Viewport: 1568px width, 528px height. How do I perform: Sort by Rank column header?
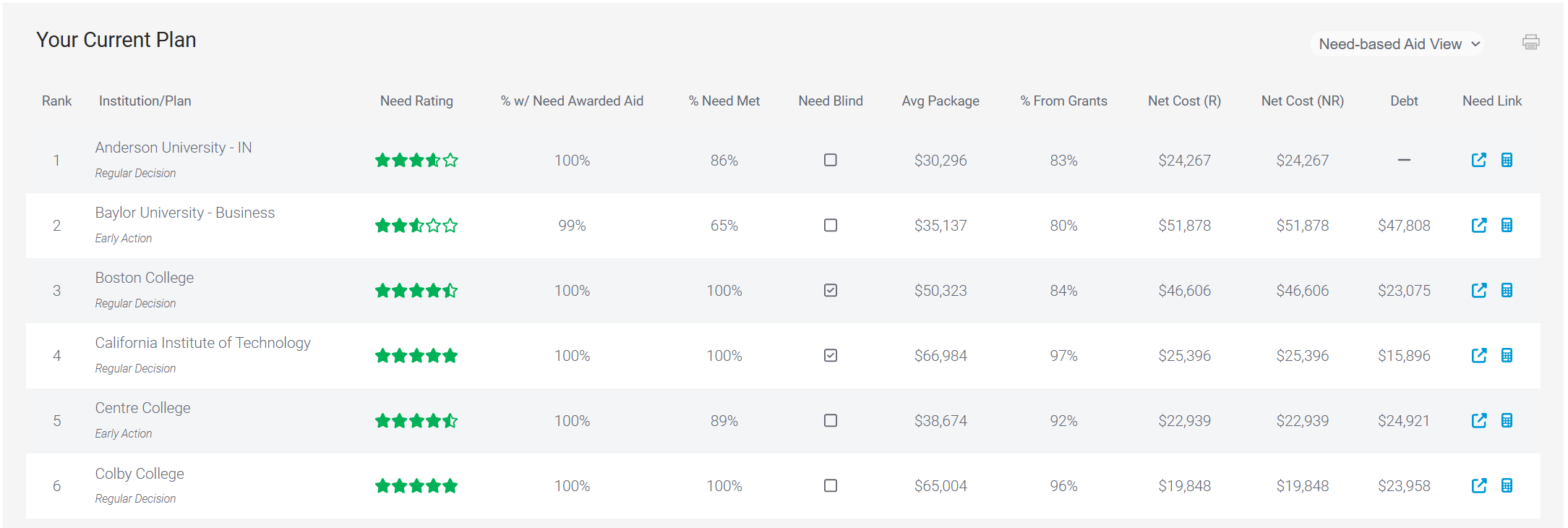pos(56,101)
